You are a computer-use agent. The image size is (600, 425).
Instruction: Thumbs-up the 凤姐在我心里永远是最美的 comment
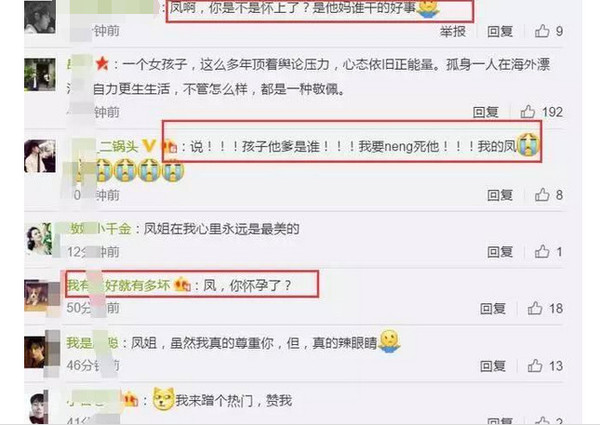click(542, 252)
